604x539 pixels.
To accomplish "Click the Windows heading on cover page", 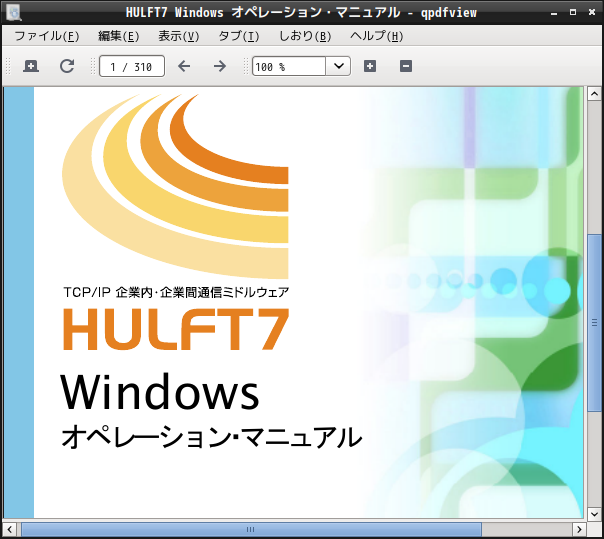I will coord(160,391).
